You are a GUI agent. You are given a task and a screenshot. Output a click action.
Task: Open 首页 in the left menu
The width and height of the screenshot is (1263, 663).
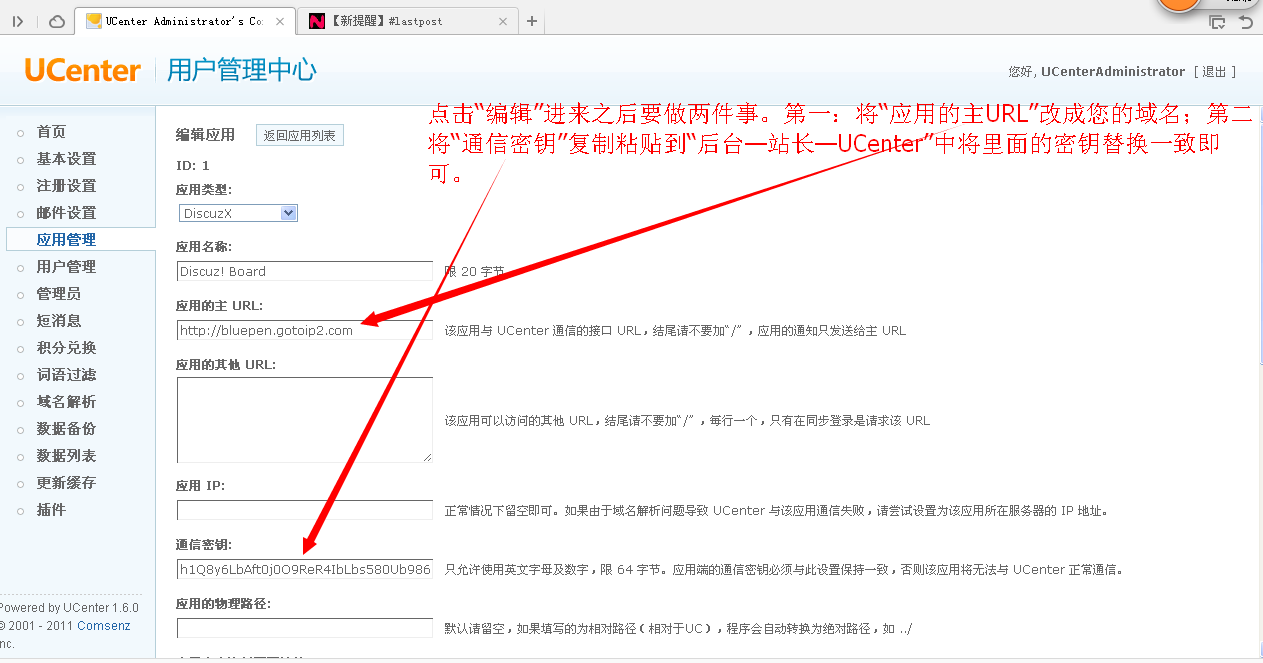click(51, 132)
